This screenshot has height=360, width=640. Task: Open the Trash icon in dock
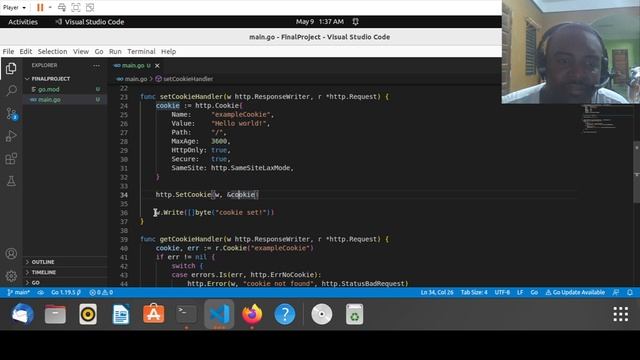tap(354, 314)
